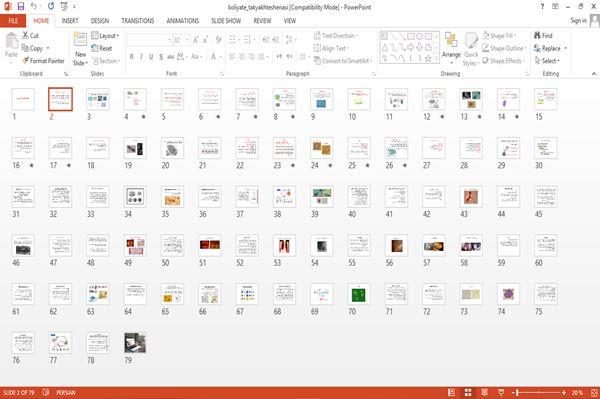Image resolution: width=600 pixels, height=399 pixels.
Task: Open the Shape Outline dropdown
Action: coord(504,48)
